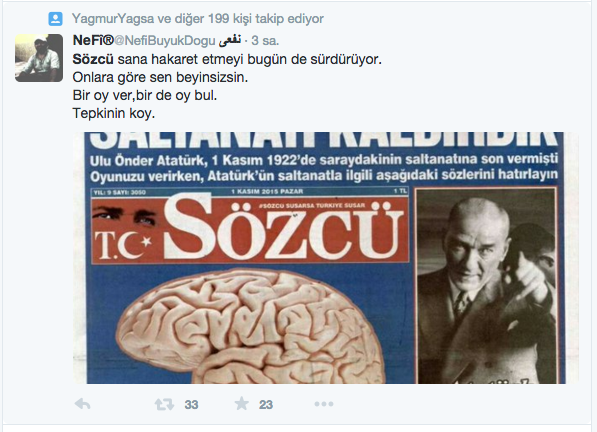Click the favorite count 23
Image resolution: width=597 pixels, height=432 pixels.
(266, 405)
